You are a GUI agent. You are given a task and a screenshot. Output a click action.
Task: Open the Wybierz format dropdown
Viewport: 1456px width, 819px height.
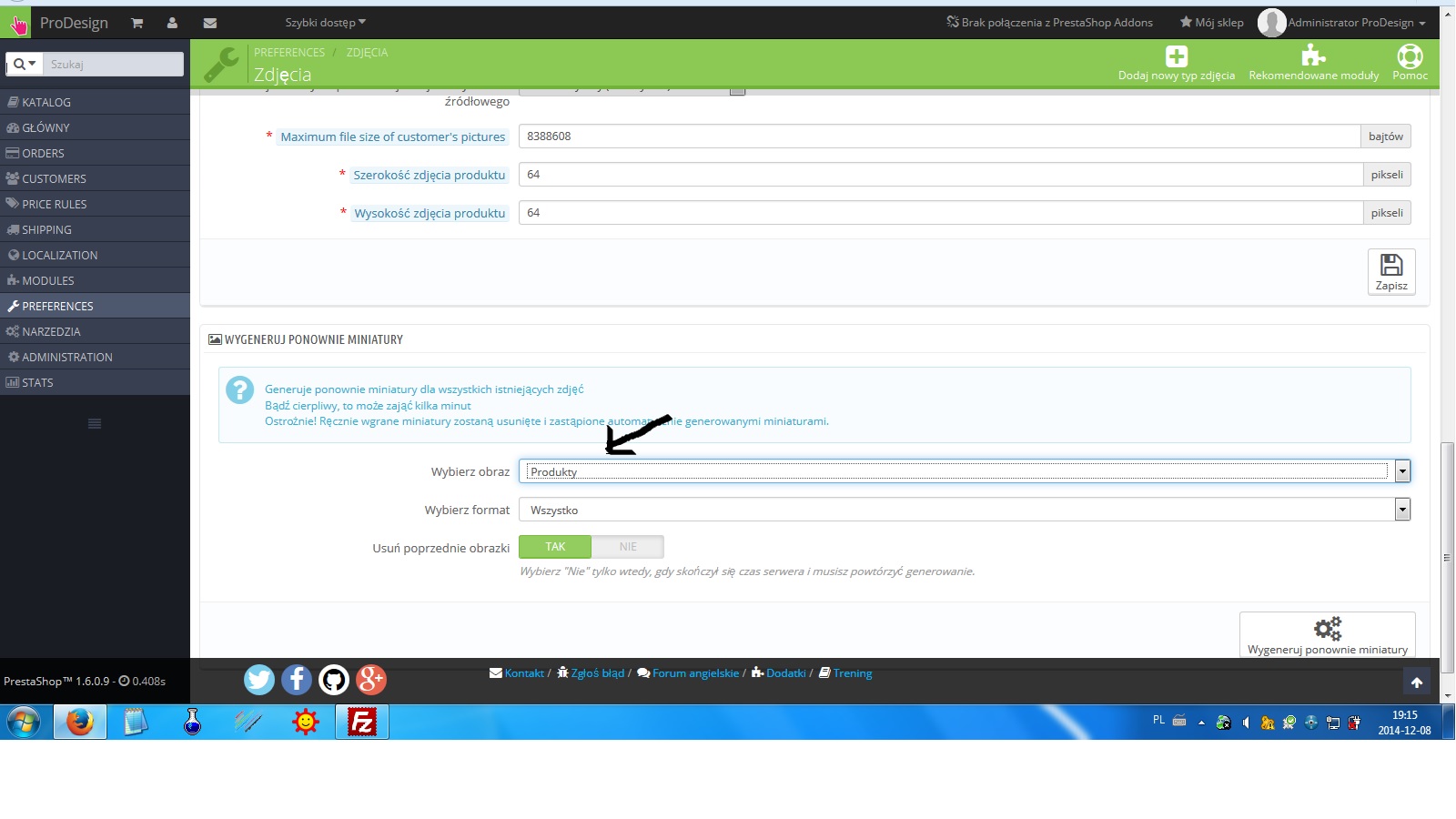965,510
